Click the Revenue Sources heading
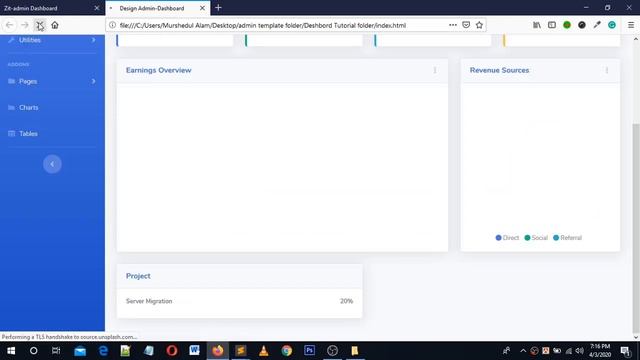This screenshot has height=360, width=640. pyautogui.click(x=499, y=70)
